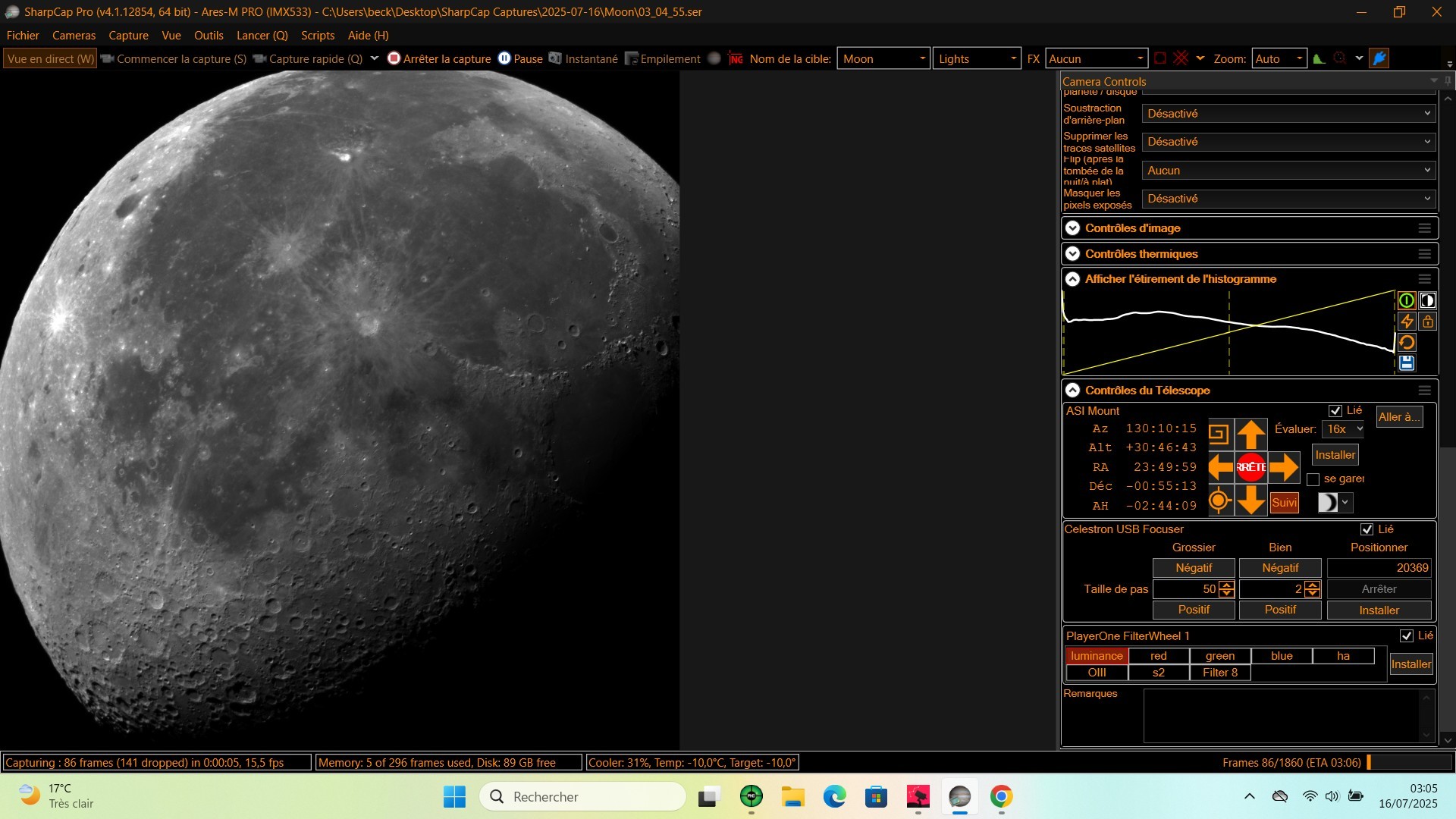Click Installer under the focuser position
The height and width of the screenshot is (819, 1456).
coord(1379,610)
